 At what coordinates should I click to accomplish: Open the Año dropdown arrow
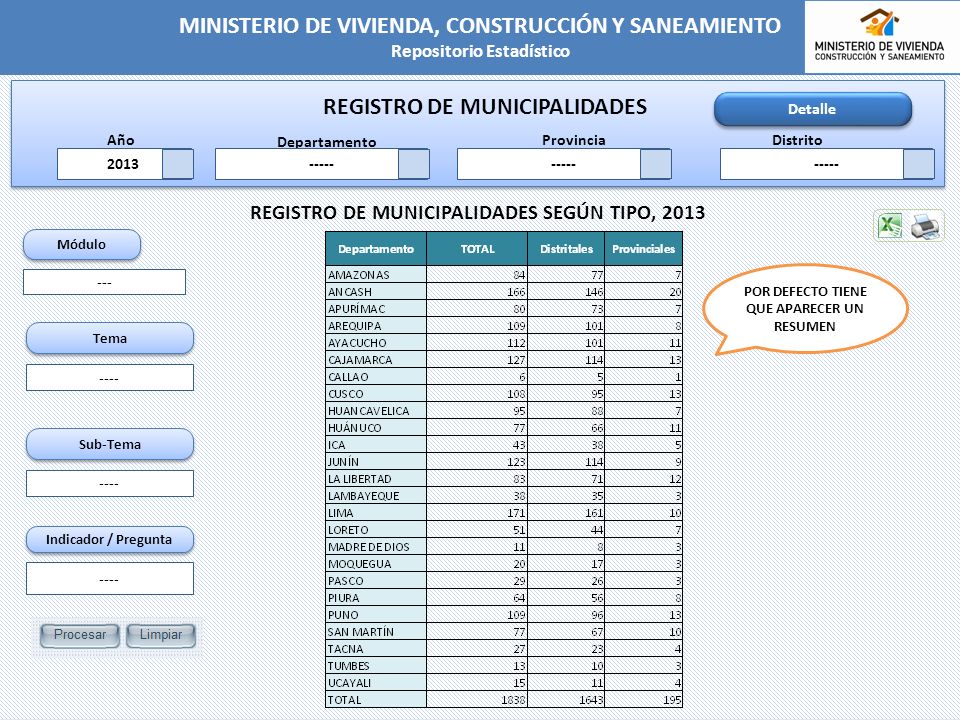click(178, 164)
